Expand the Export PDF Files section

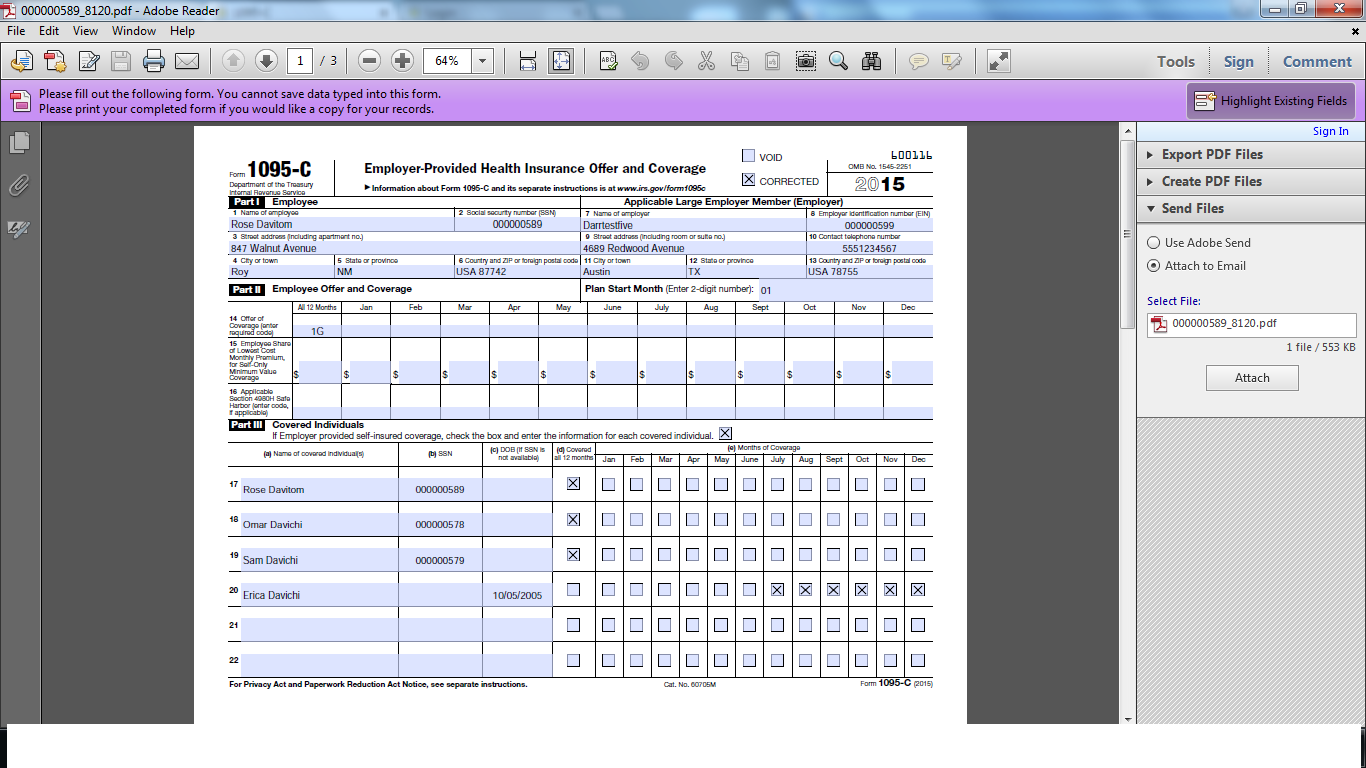tap(1211, 155)
